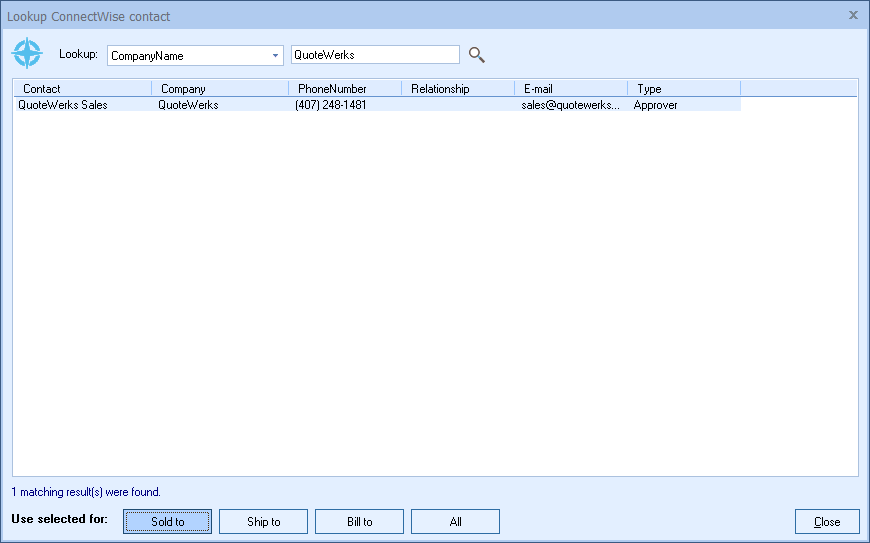Viewport: 870px width, 543px height.
Task: Click the magnifying glass search icon
Action: pyautogui.click(x=477, y=55)
